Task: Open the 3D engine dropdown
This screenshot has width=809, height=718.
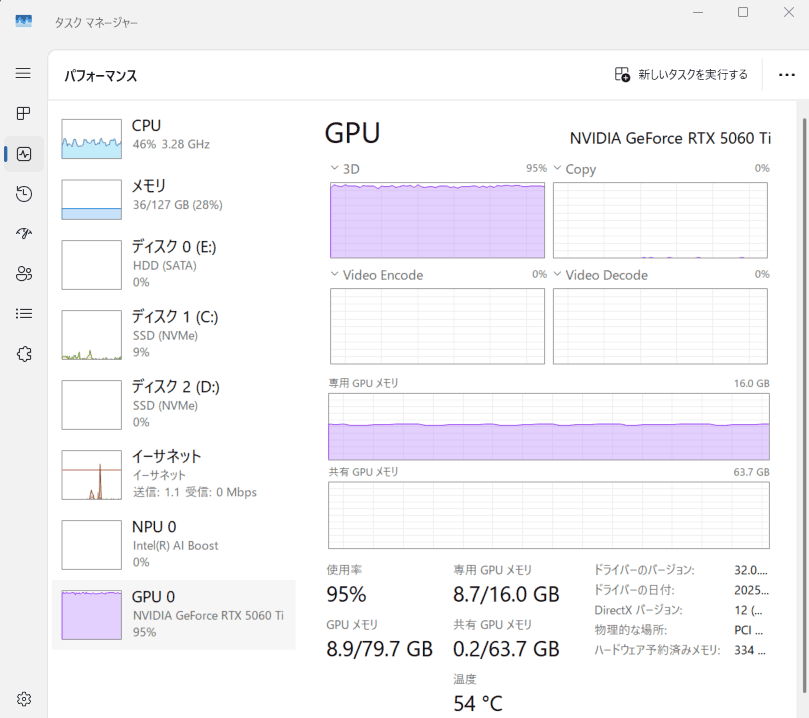Action: click(333, 168)
